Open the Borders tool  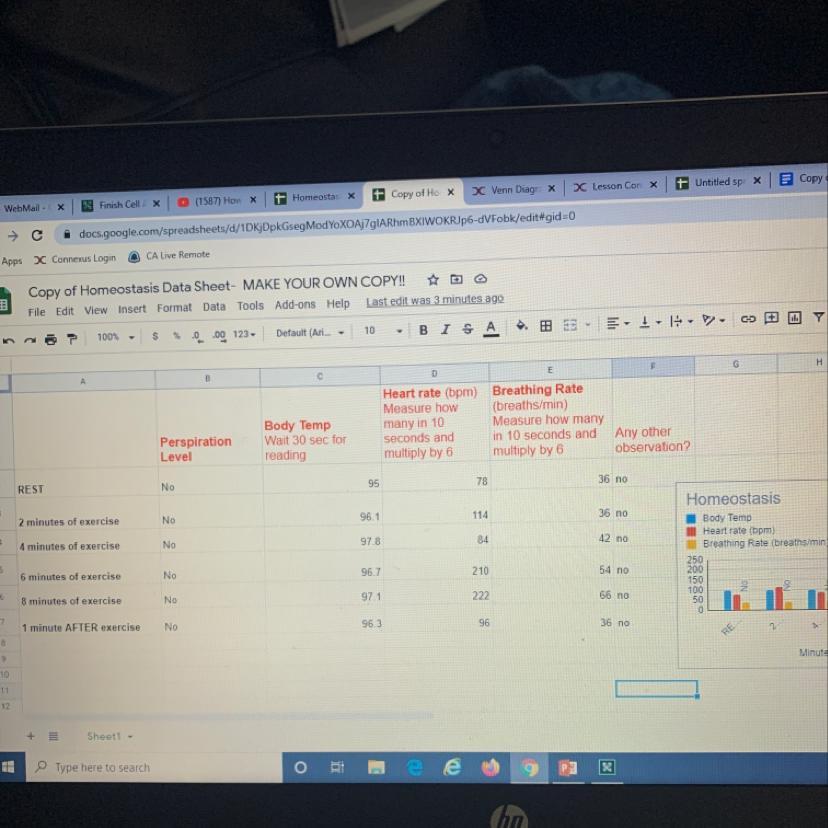tap(546, 325)
